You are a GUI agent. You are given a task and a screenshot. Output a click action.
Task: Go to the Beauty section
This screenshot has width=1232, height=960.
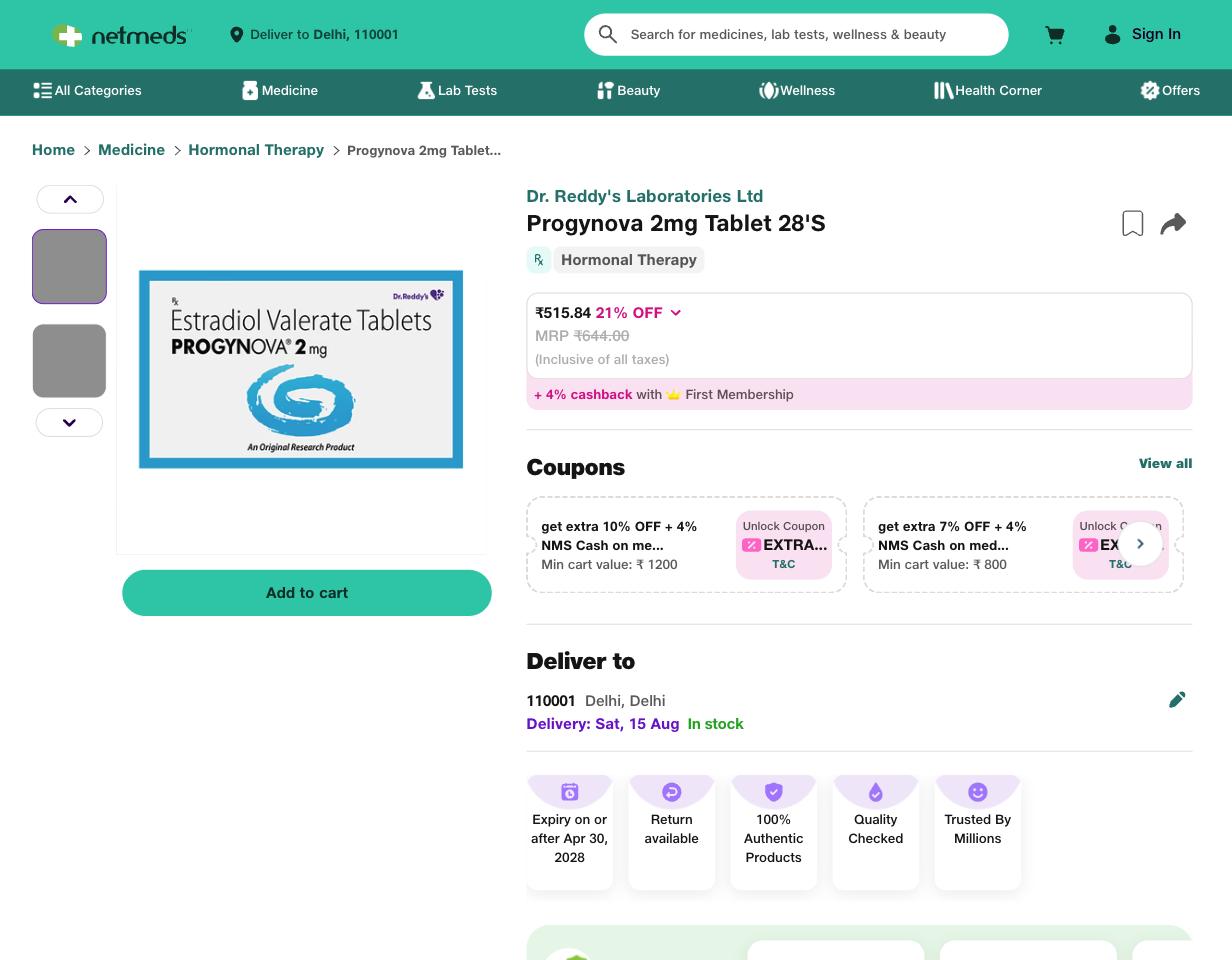pos(629,91)
